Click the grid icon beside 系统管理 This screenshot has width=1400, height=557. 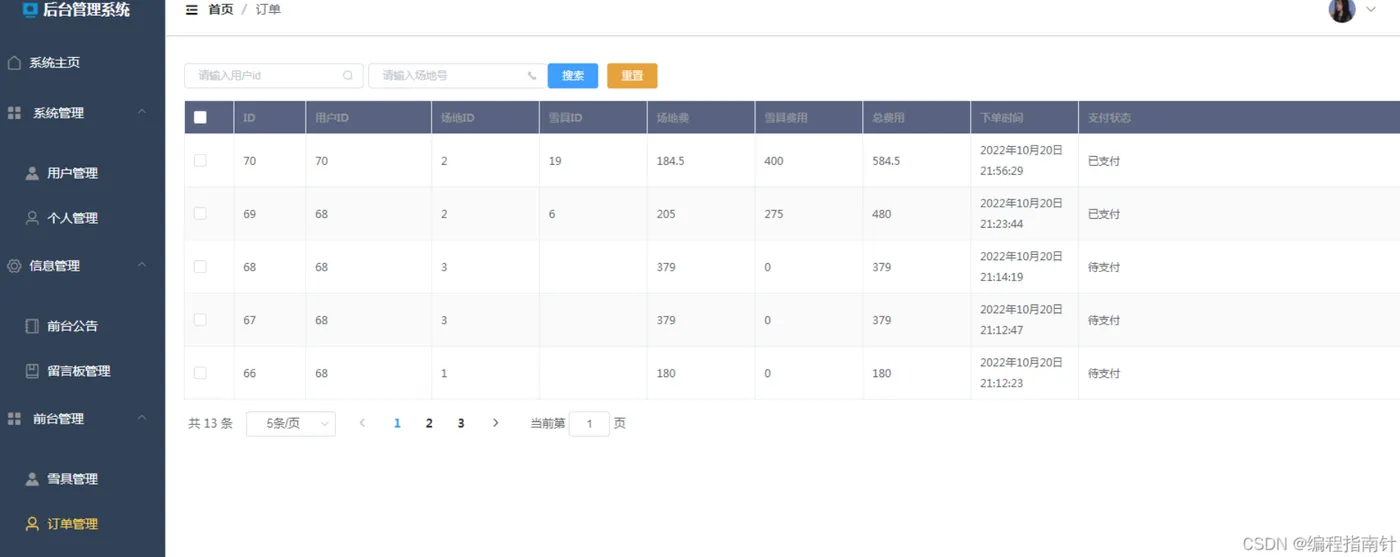(x=14, y=113)
